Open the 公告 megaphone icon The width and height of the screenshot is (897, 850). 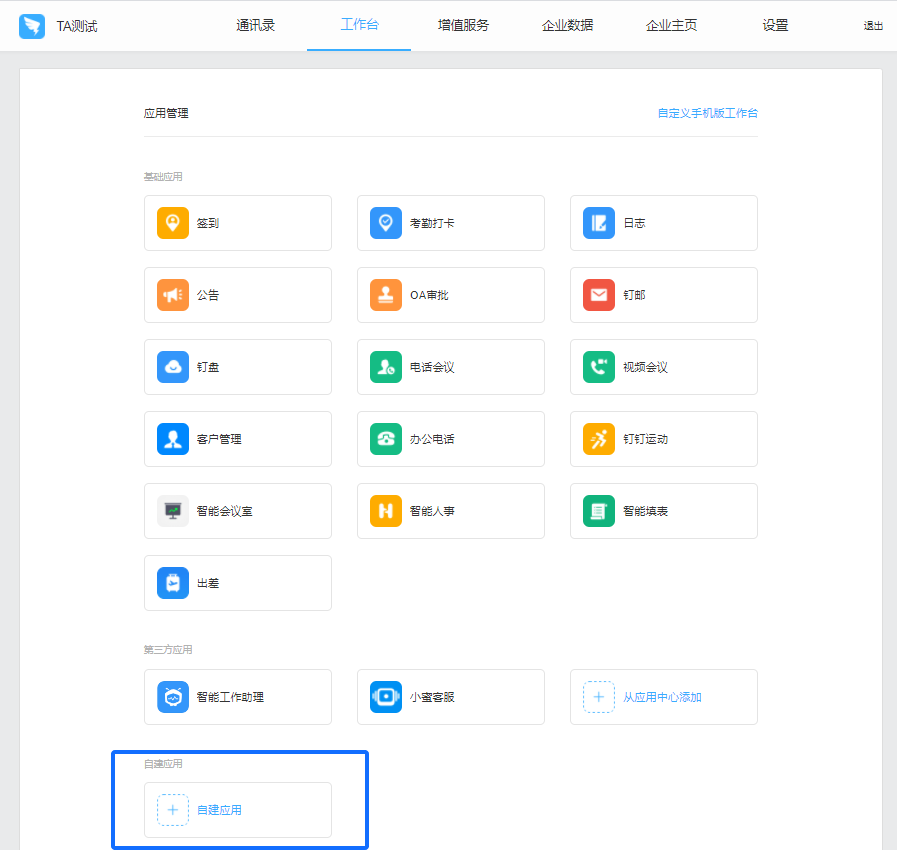173,295
